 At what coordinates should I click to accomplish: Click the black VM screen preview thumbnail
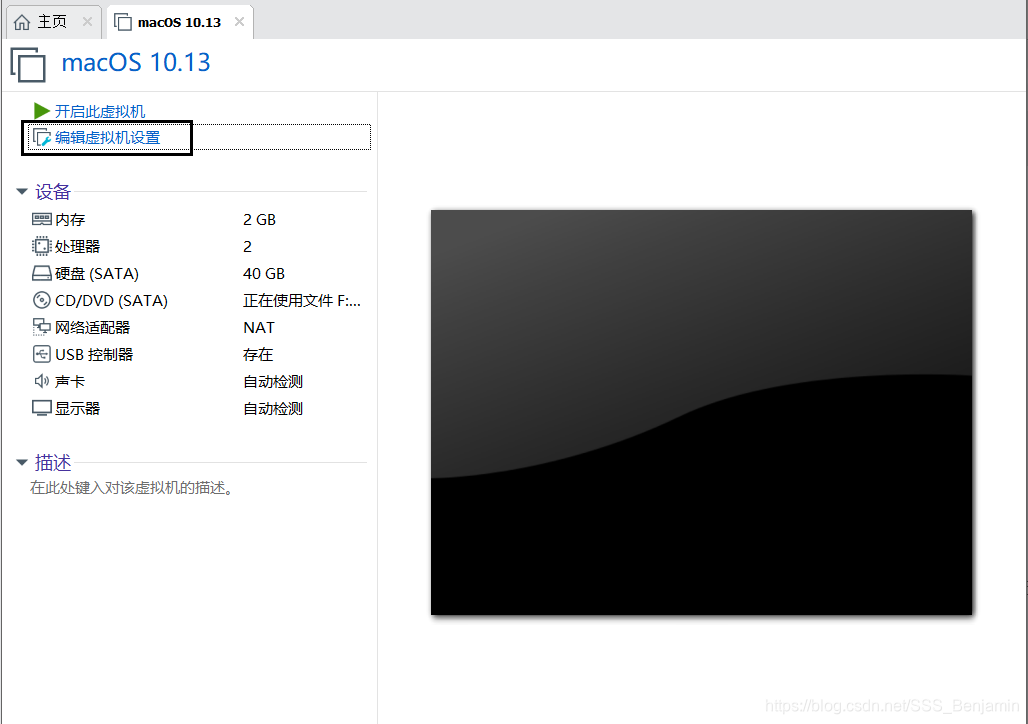(701, 412)
